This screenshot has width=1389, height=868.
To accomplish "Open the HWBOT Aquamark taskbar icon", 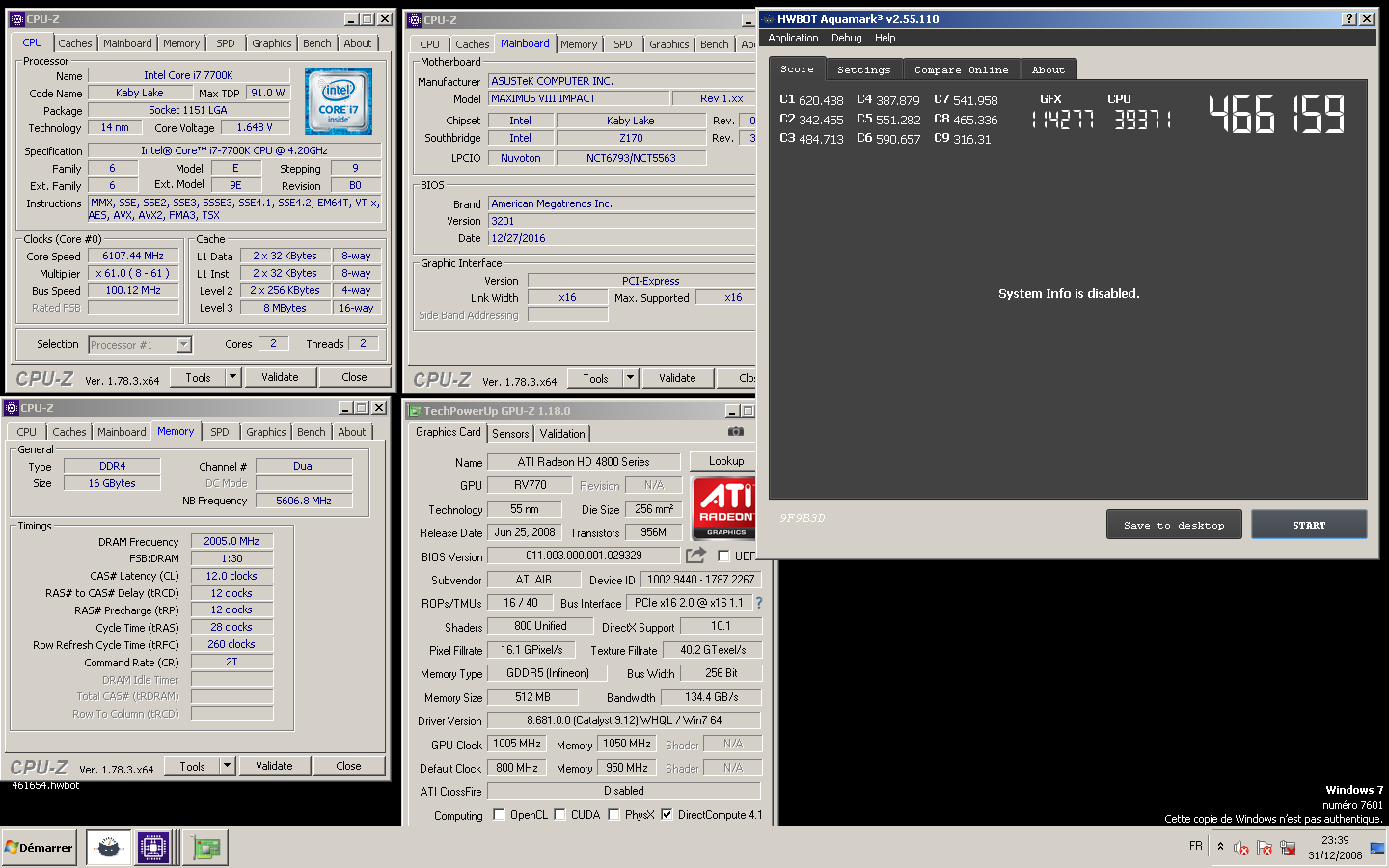I will pos(108,848).
